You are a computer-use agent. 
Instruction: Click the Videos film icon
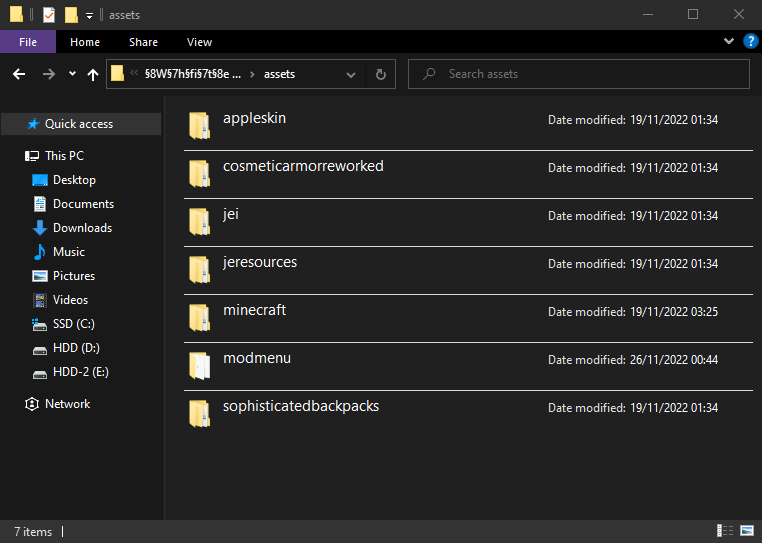click(x=40, y=300)
